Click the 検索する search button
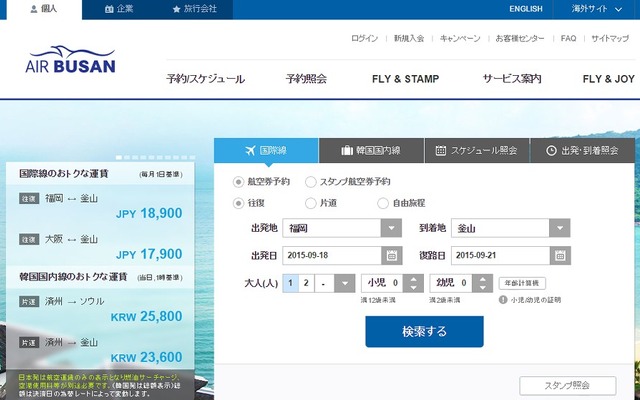Image resolution: width=640 pixels, height=400 pixels. tap(424, 331)
